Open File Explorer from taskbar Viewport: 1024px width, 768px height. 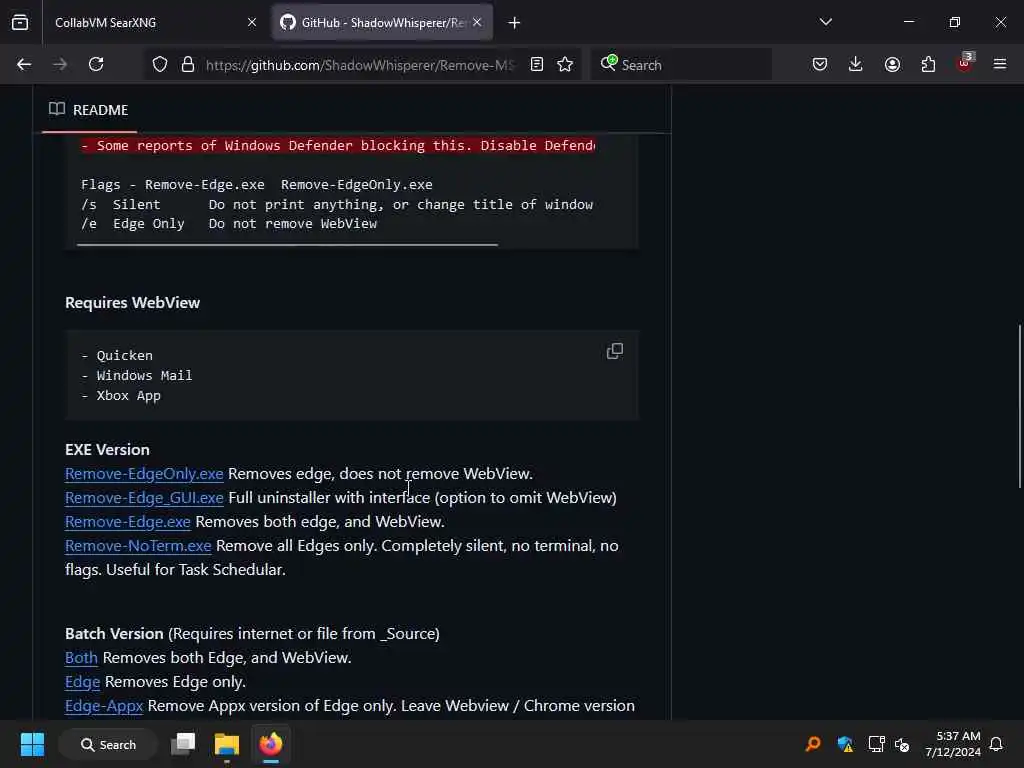coord(227,744)
